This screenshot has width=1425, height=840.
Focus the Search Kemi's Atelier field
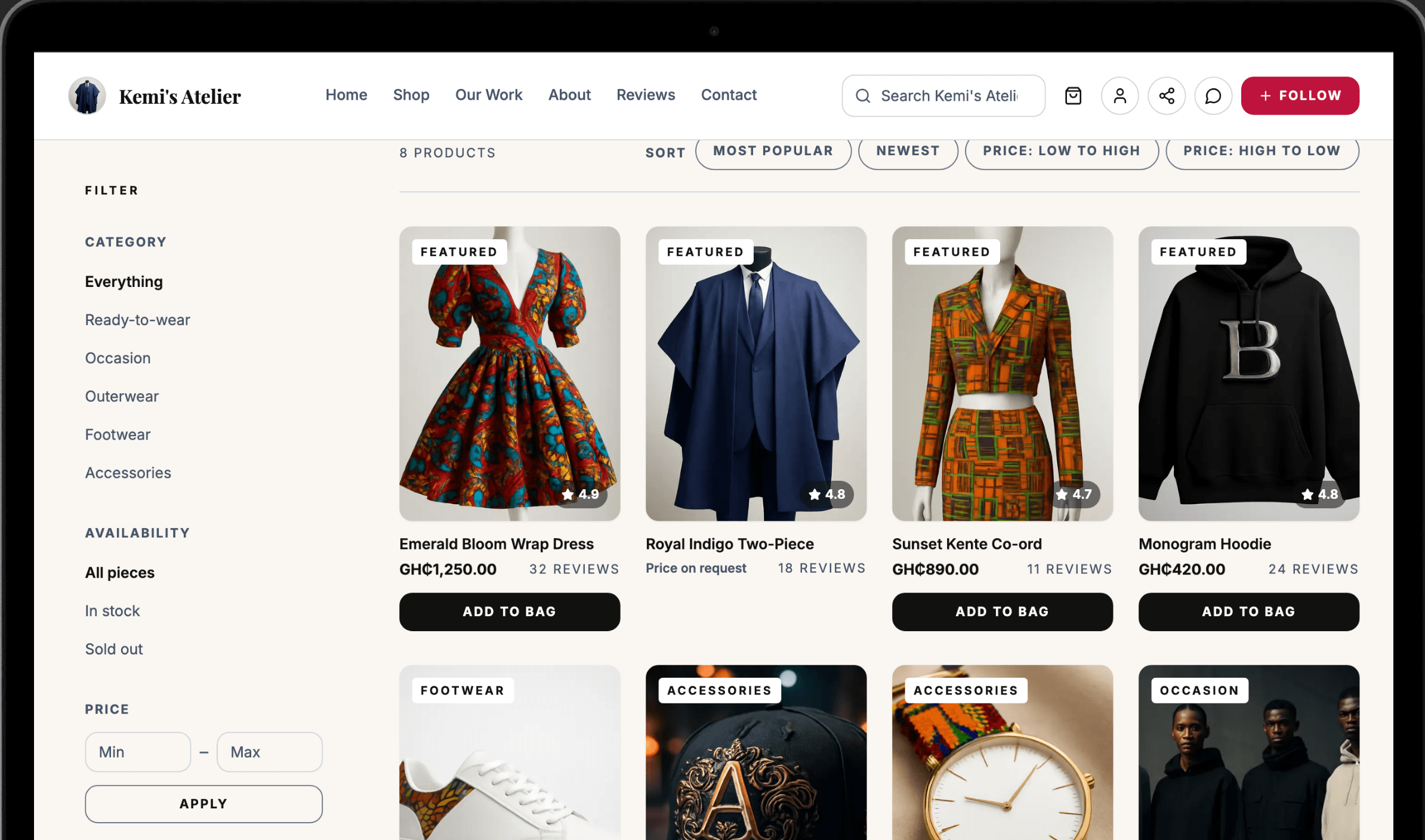(943, 95)
